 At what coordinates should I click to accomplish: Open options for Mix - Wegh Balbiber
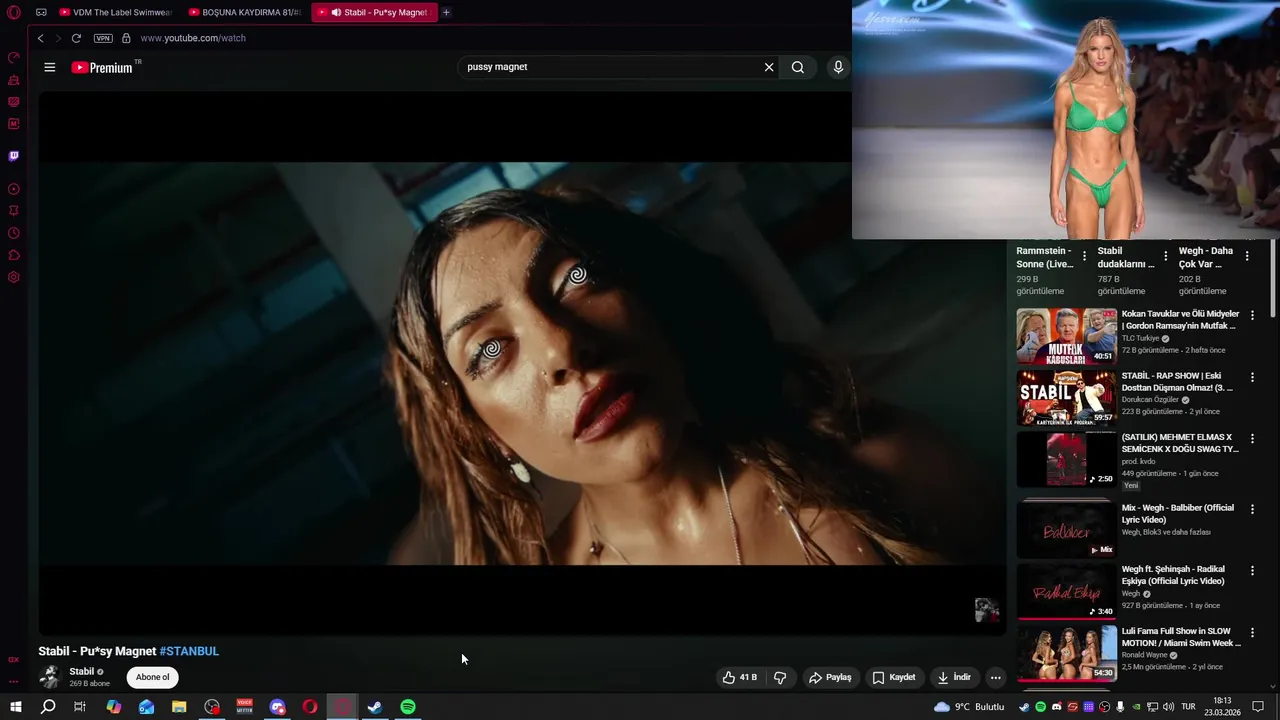[x=1252, y=509]
